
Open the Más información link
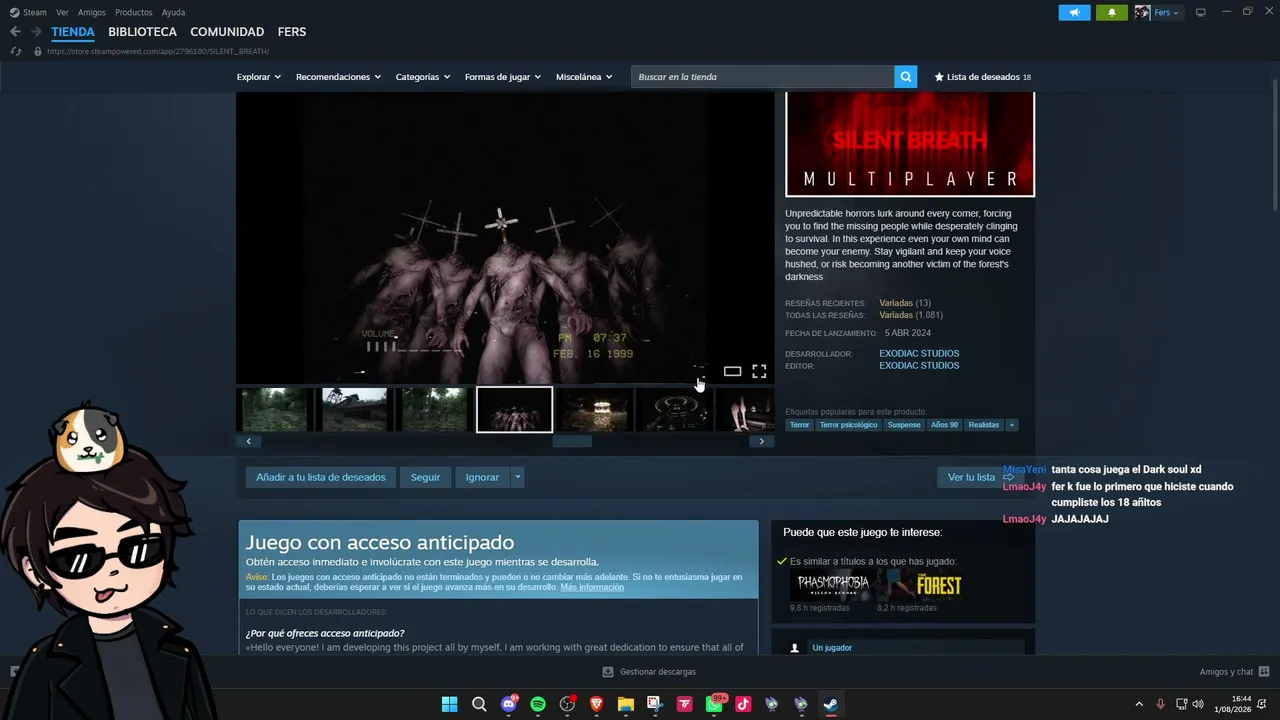point(592,587)
